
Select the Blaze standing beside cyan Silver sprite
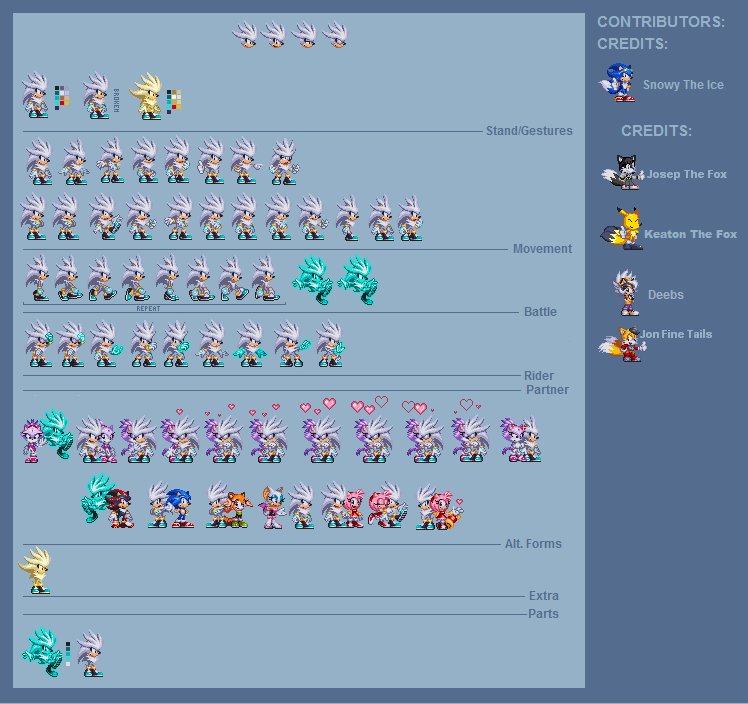click(x=32, y=440)
